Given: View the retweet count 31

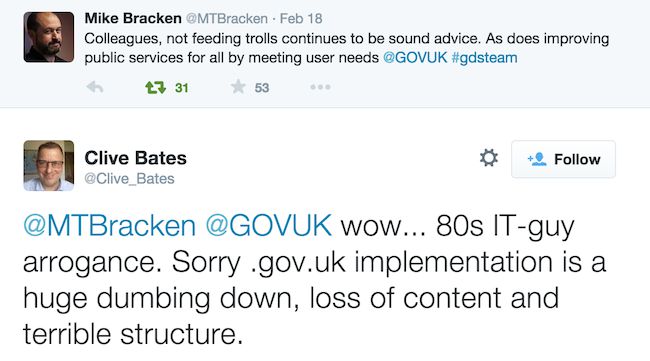Looking at the screenshot, I should 182,88.
